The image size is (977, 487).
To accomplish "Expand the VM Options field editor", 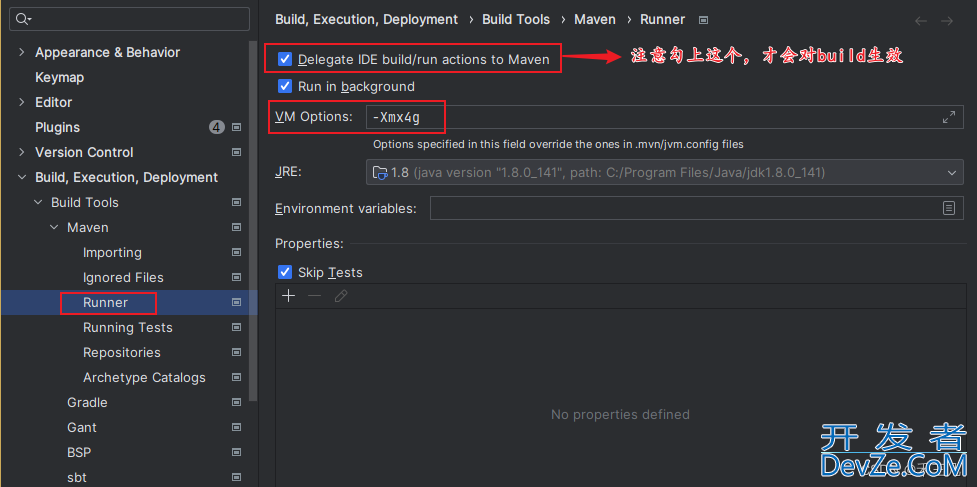I will click(949, 116).
